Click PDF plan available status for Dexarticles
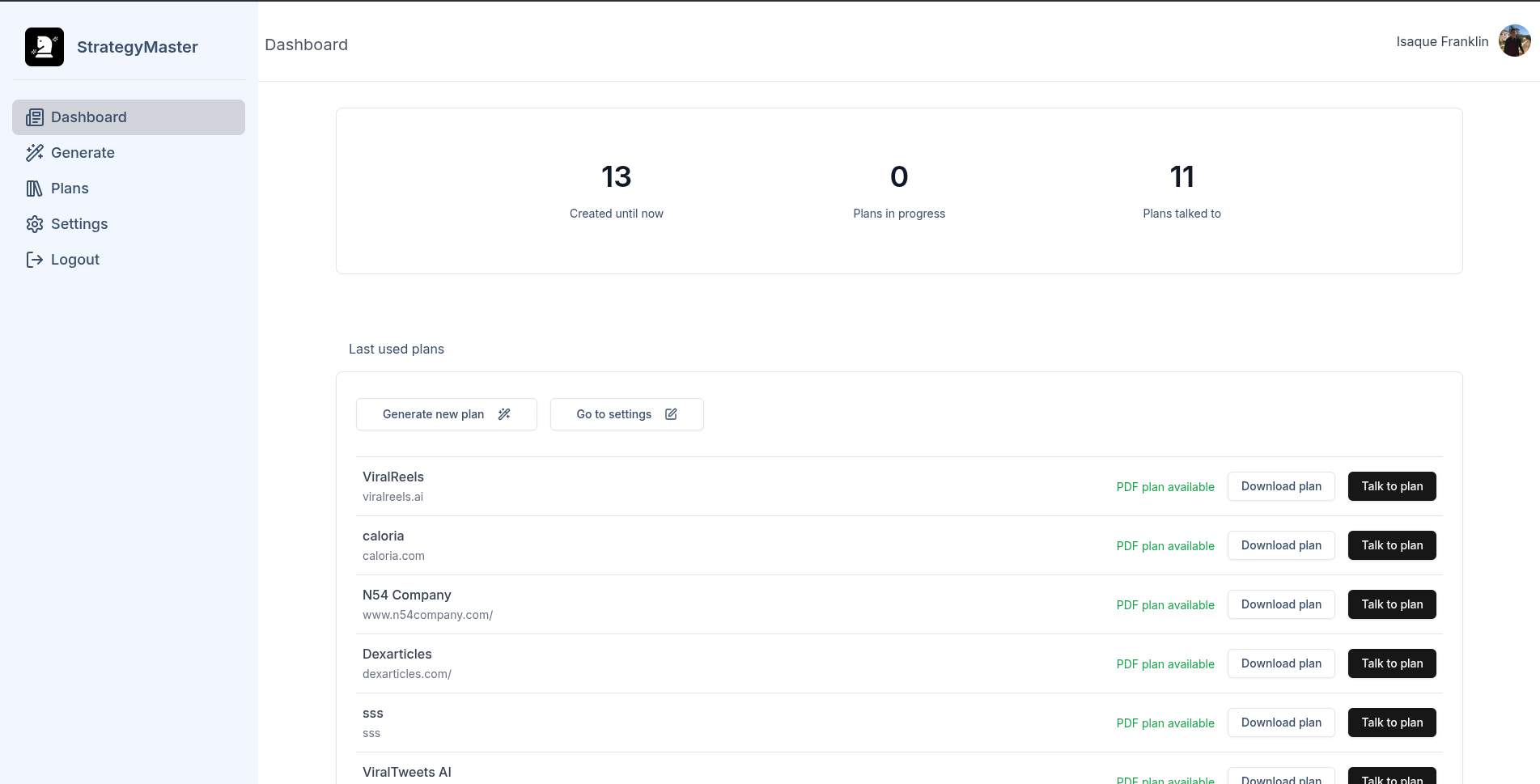The width and height of the screenshot is (1540, 784). coord(1165,664)
